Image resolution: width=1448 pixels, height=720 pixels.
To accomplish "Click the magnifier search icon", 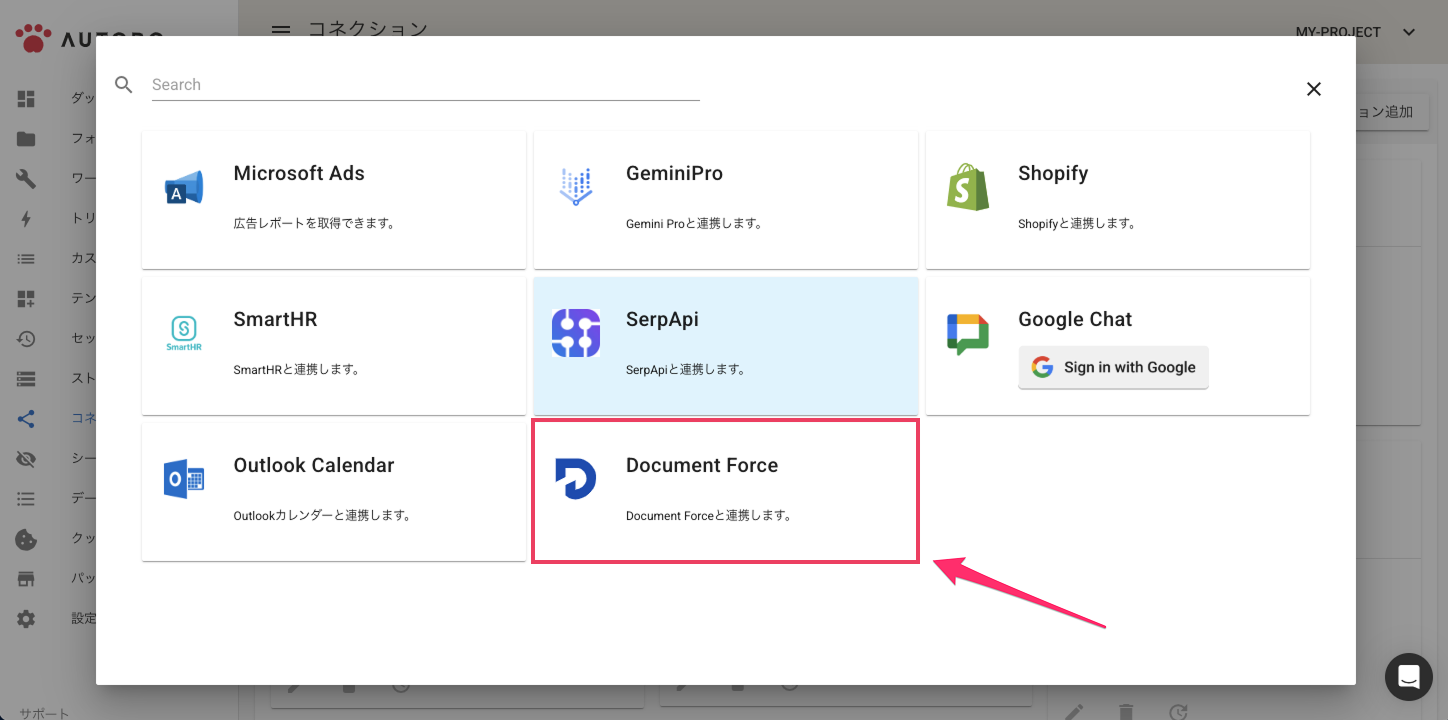I will (x=124, y=85).
